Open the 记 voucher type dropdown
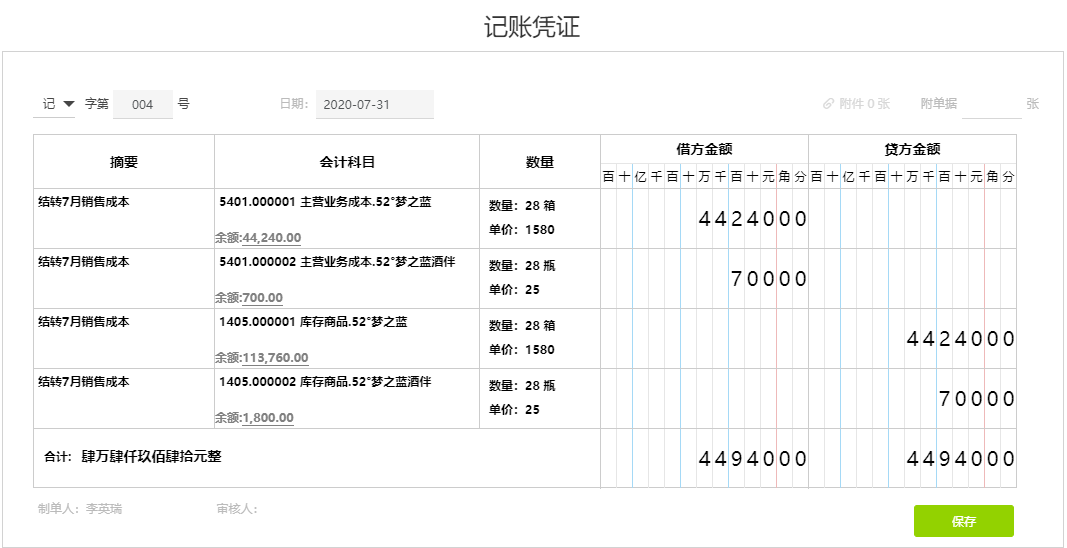Screen dimensions: 1067x548 coord(54,104)
